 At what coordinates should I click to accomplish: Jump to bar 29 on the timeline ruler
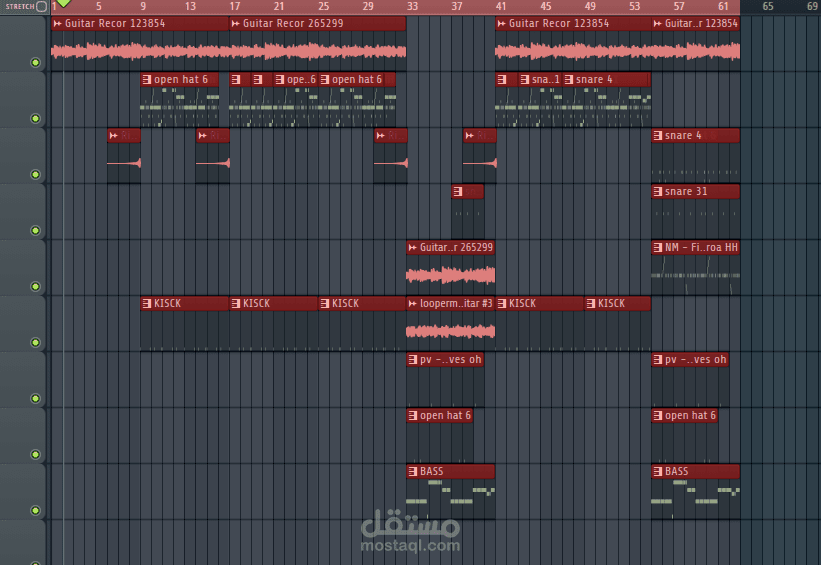[x=368, y=7]
